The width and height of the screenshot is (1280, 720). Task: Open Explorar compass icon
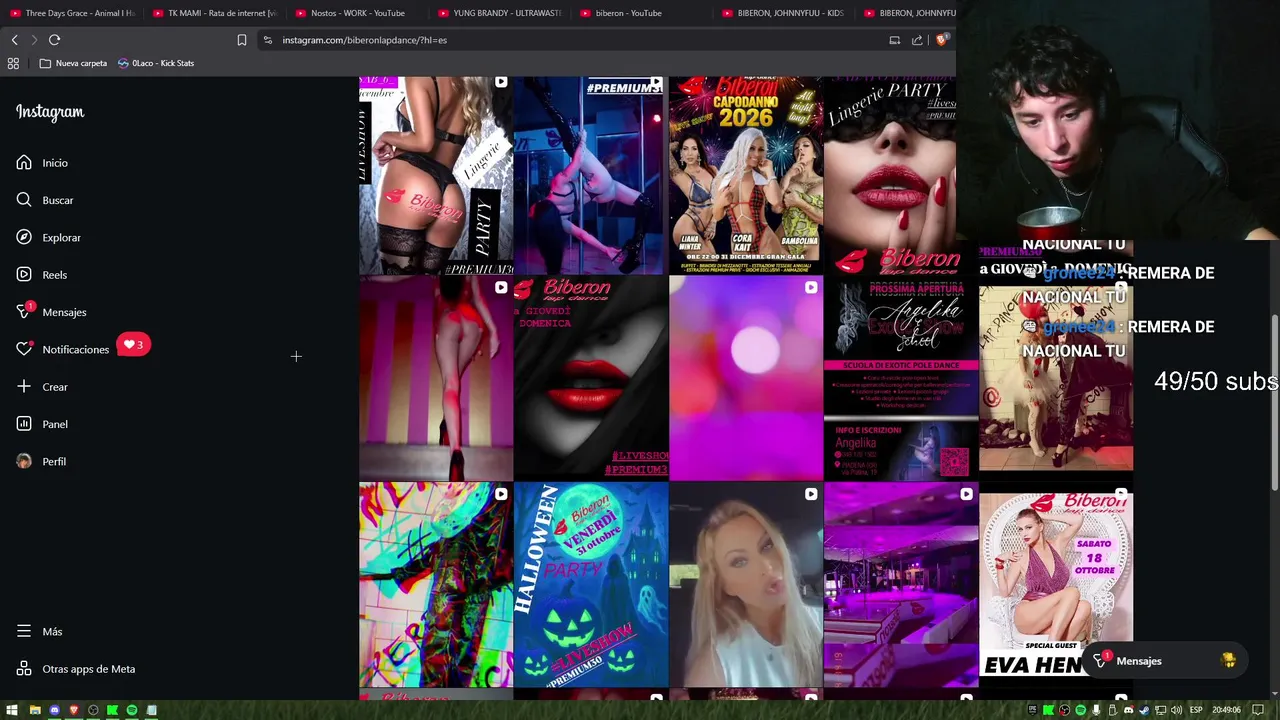[24, 237]
